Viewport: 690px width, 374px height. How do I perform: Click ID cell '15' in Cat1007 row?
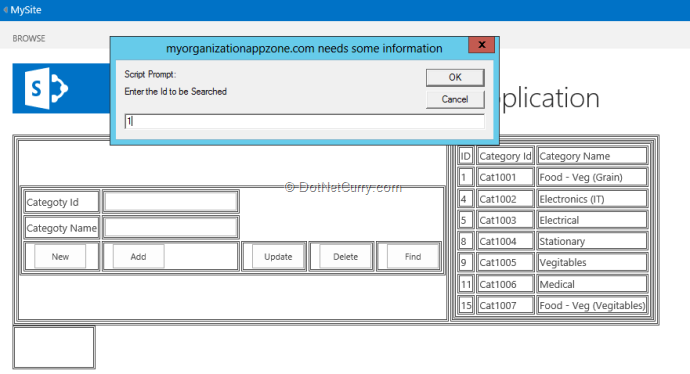pos(466,305)
